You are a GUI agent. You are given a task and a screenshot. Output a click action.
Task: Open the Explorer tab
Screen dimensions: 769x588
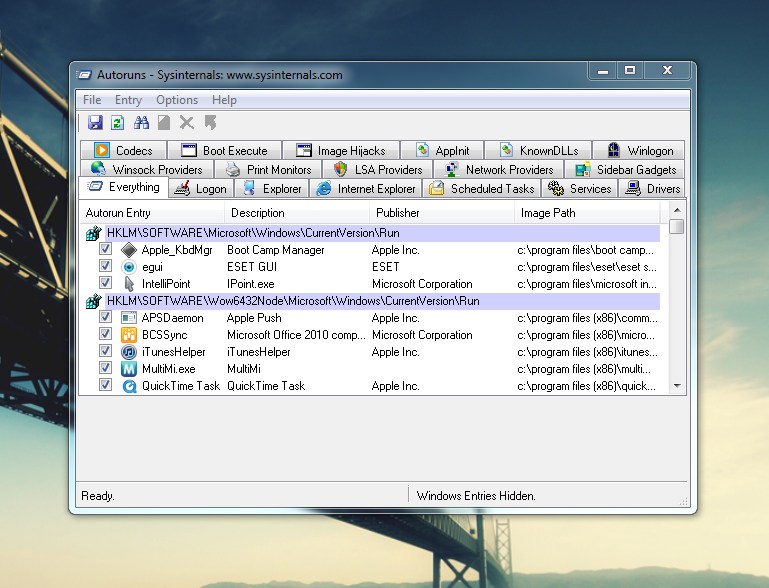point(272,189)
